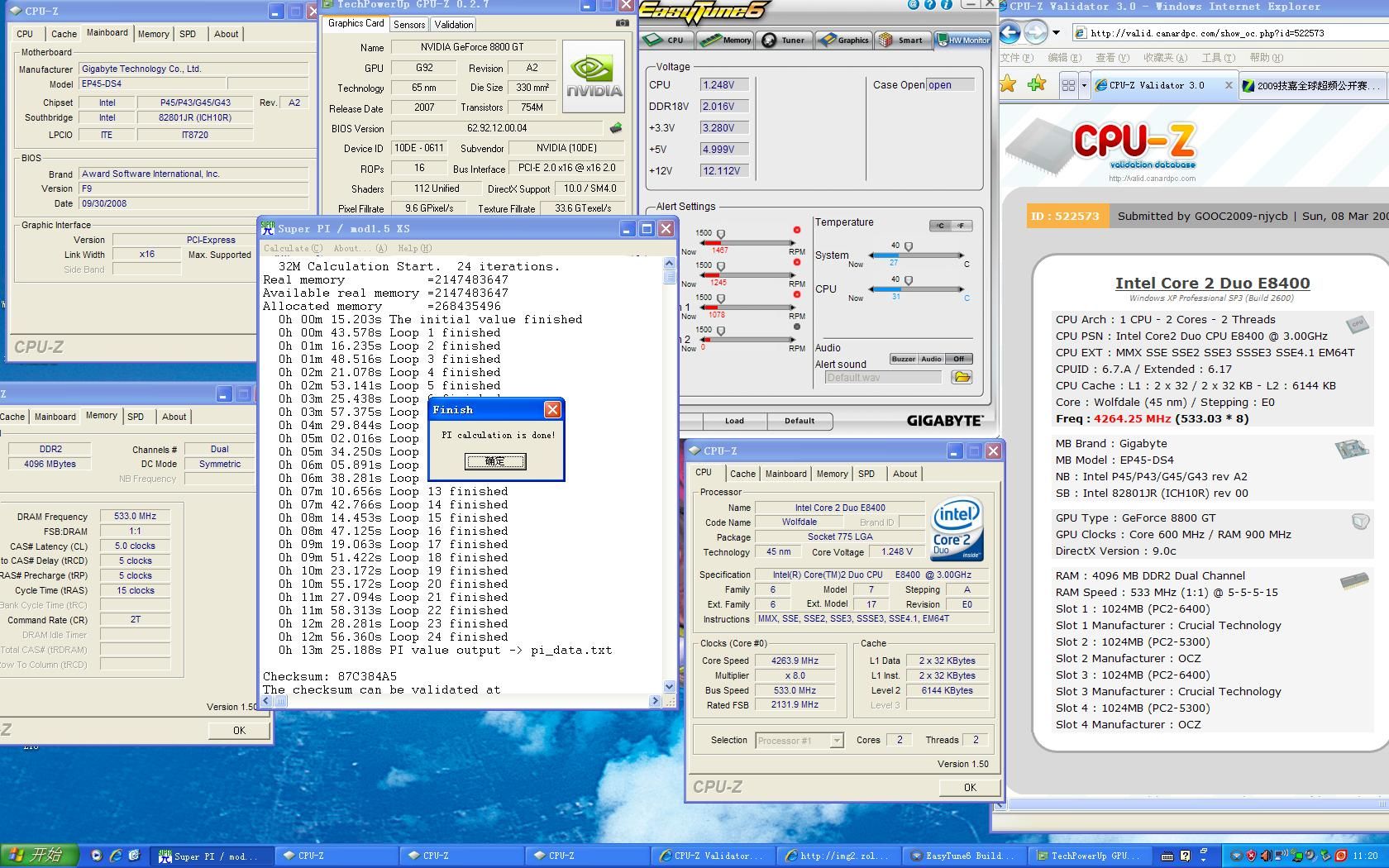The height and width of the screenshot is (868, 1389).
Task: Click the Default.wav alert sound field
Action: 883,377
